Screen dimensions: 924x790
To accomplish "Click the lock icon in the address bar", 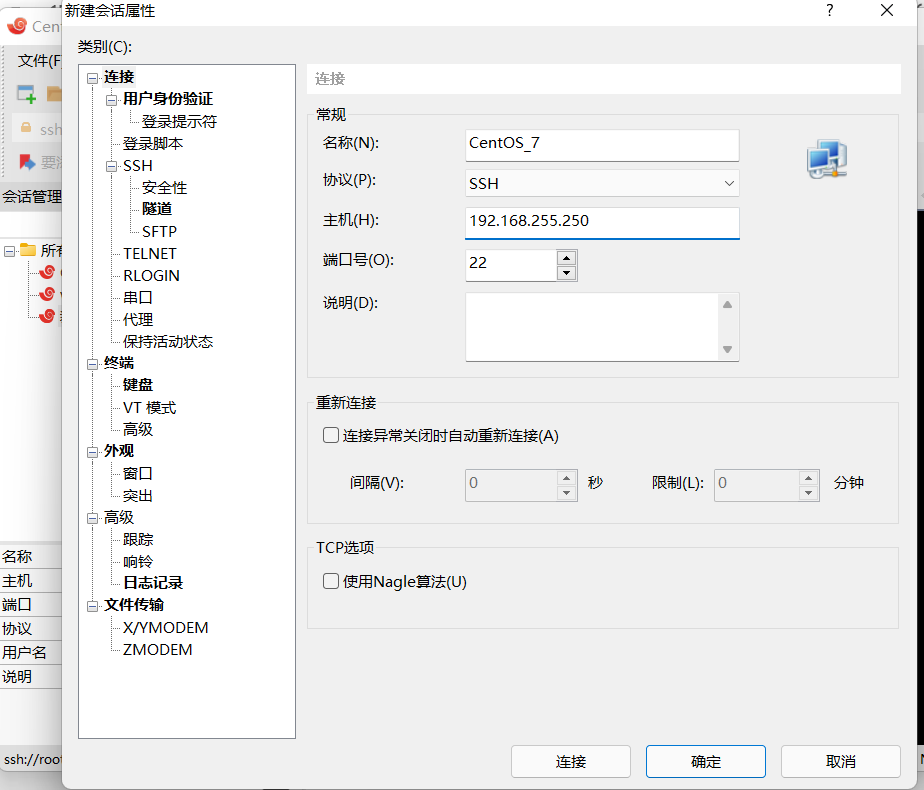I will point(26,128).
